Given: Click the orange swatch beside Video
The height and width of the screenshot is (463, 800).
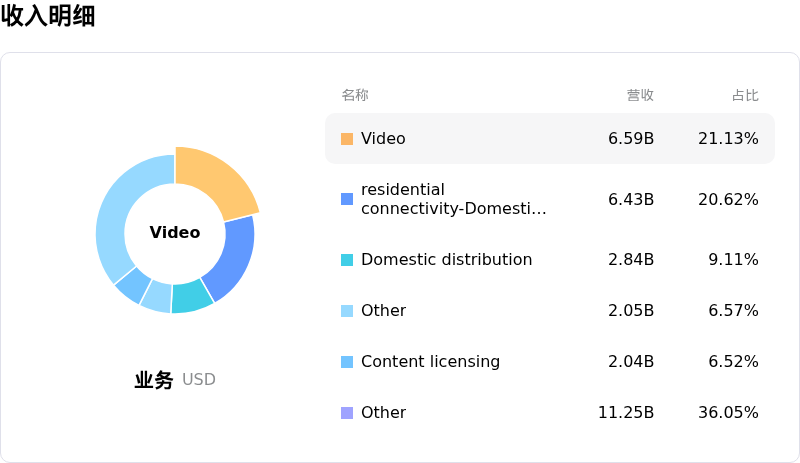Looking at the screenshot, I should [347, 139].
